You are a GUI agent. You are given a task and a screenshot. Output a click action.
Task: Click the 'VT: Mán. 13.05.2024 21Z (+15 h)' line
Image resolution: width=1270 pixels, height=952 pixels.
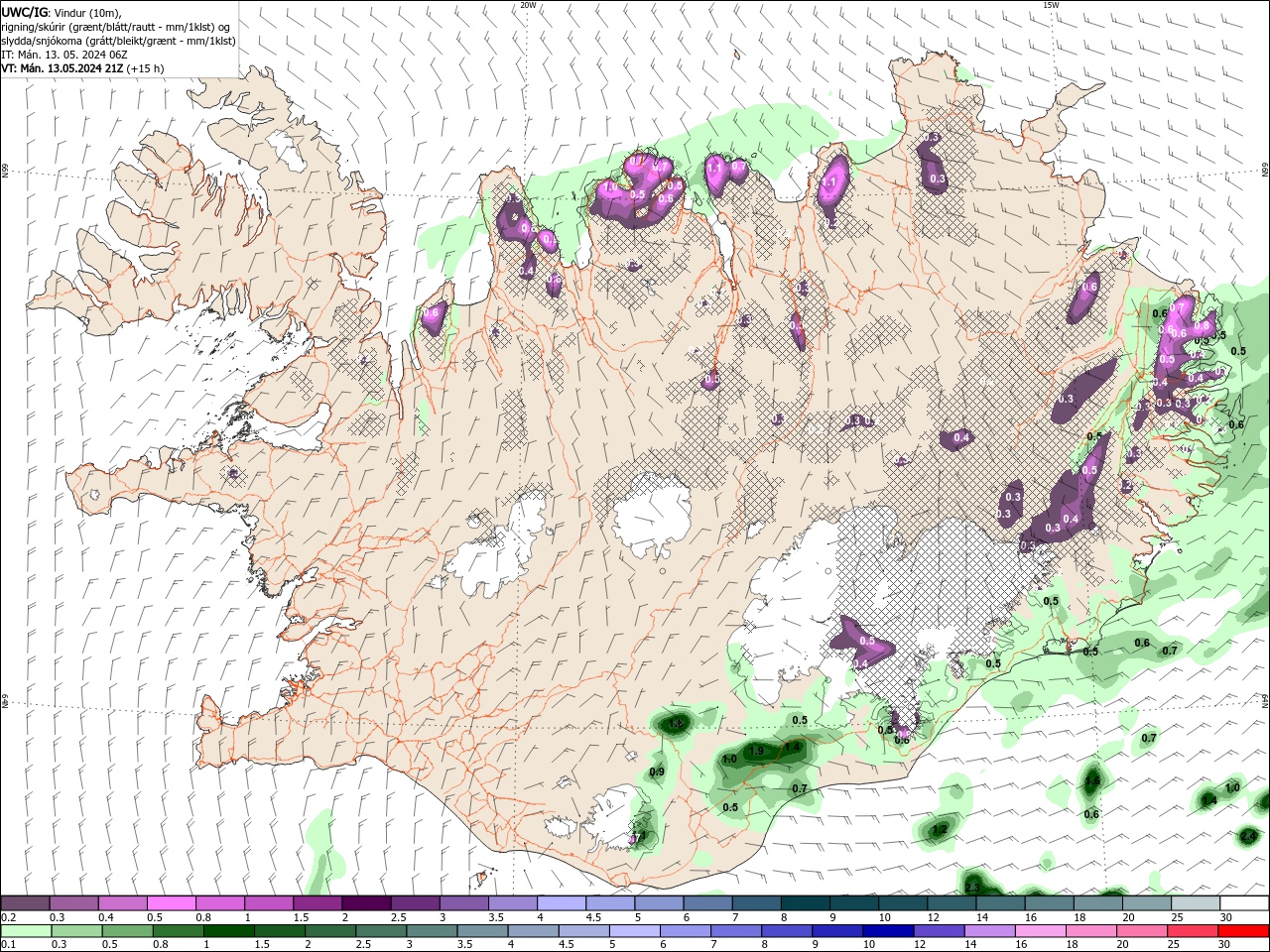[82, 68]
